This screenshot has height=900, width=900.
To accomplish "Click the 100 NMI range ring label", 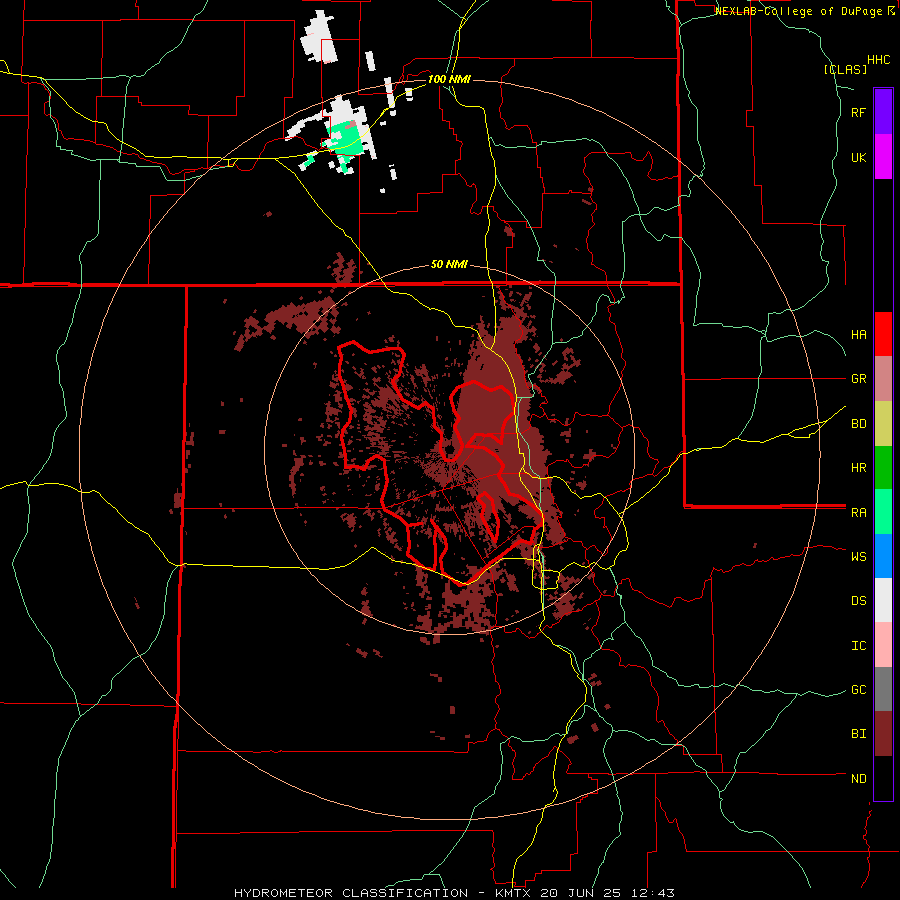I will tap(449, 79).
